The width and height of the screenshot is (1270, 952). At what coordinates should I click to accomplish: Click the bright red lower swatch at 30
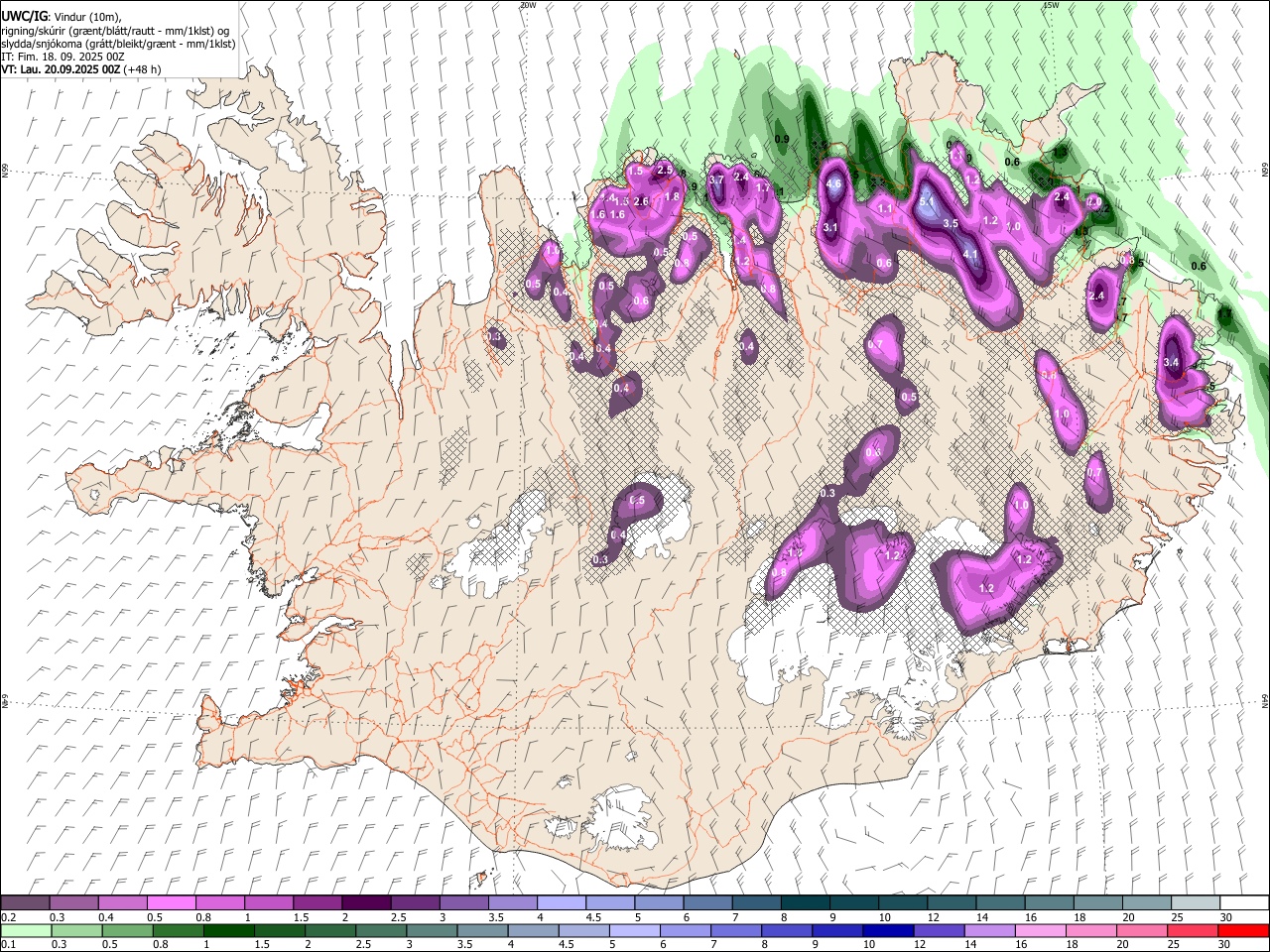coord(1243,931)
